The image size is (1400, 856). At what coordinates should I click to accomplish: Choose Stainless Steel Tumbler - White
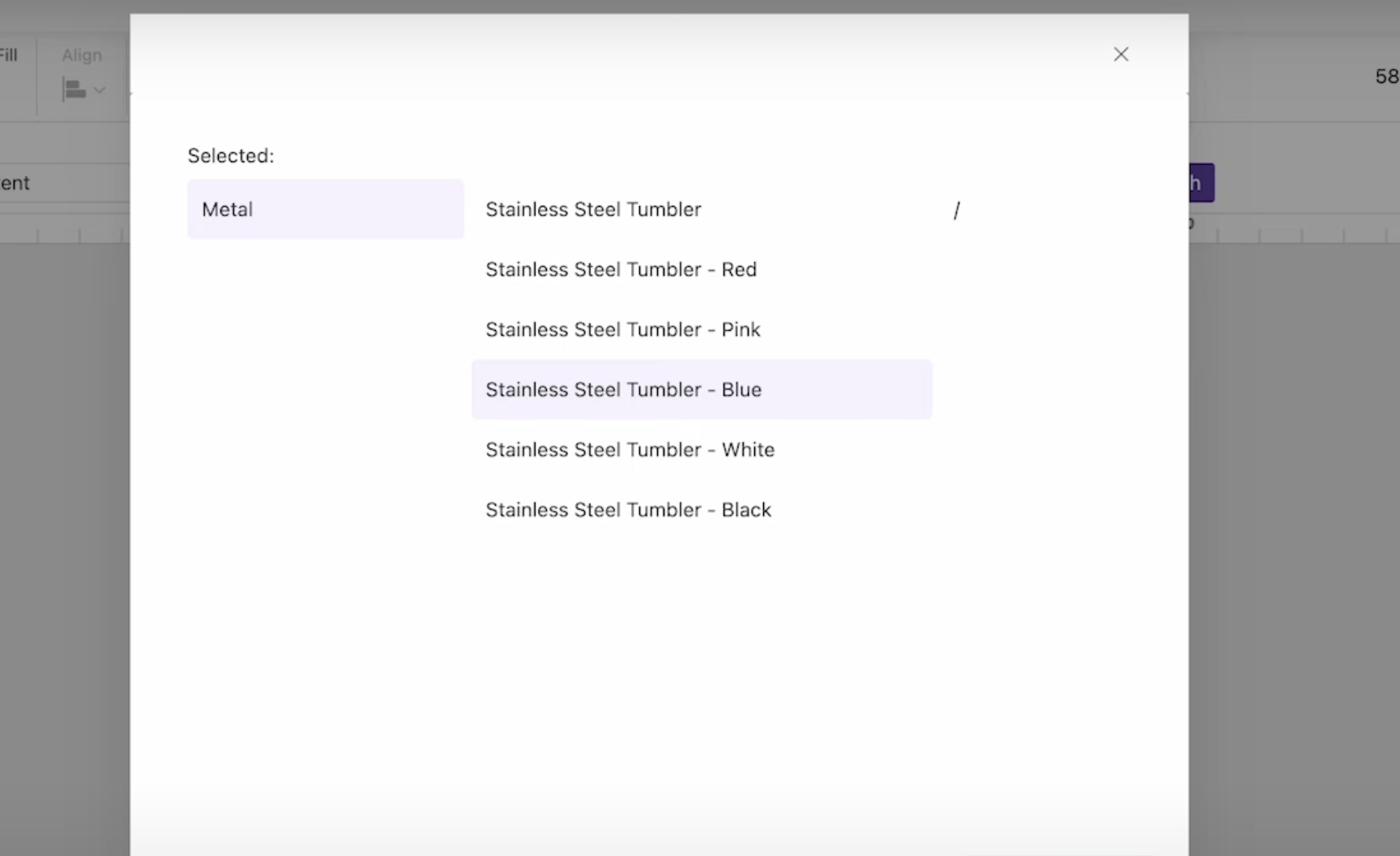[702, 449]
